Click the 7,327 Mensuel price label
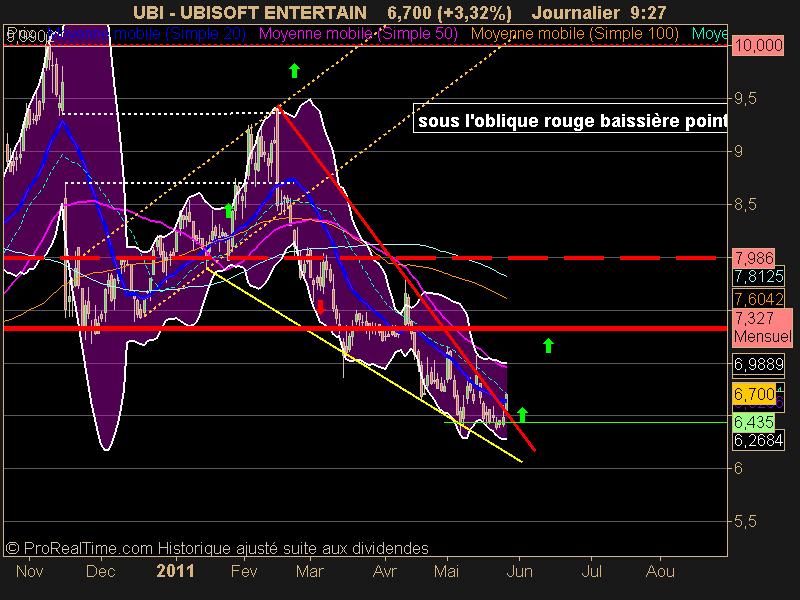 point(762,328)
